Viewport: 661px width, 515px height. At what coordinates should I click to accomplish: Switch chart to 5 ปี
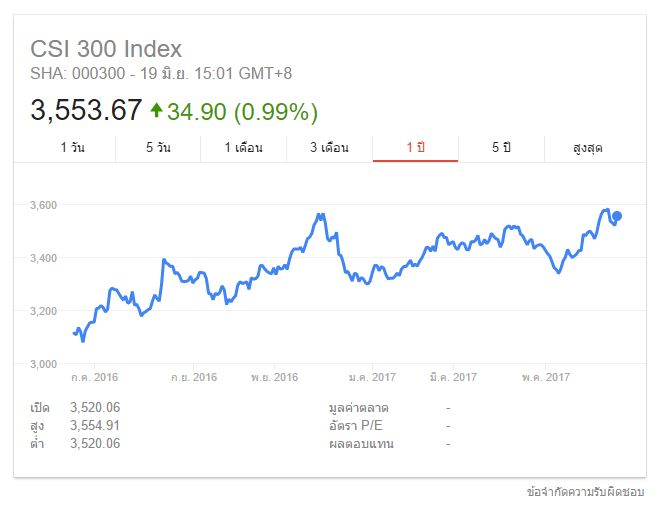[501, 148]
